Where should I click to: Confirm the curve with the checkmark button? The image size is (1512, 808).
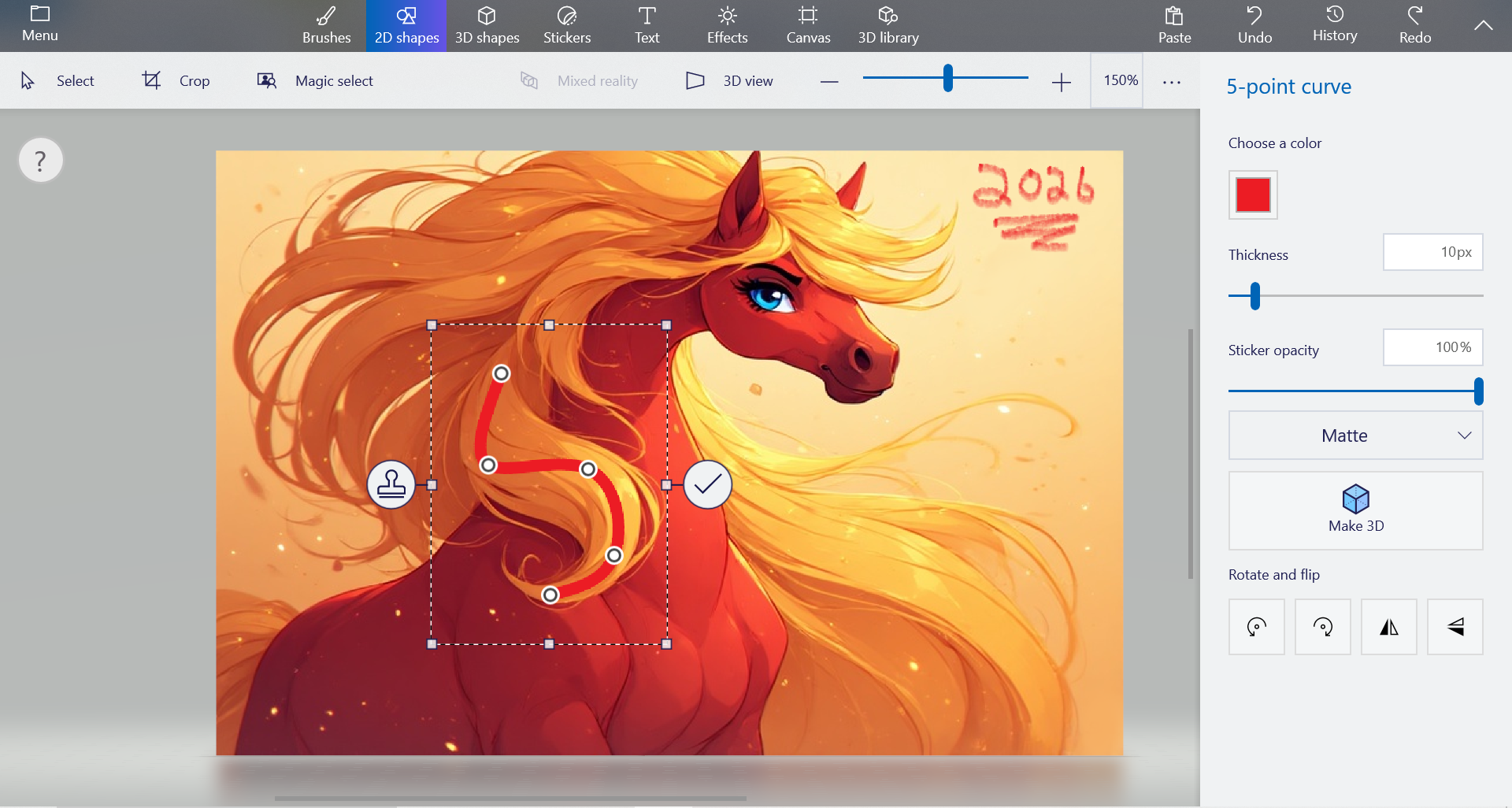coord(707,485)
